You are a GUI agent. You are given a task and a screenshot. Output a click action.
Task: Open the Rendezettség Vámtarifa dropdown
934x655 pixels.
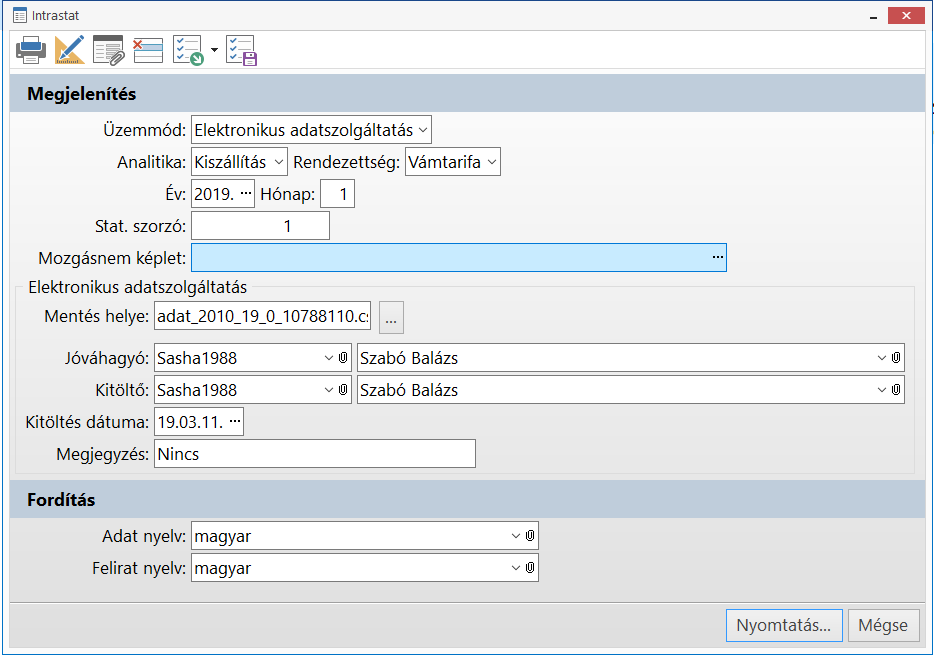490,162
